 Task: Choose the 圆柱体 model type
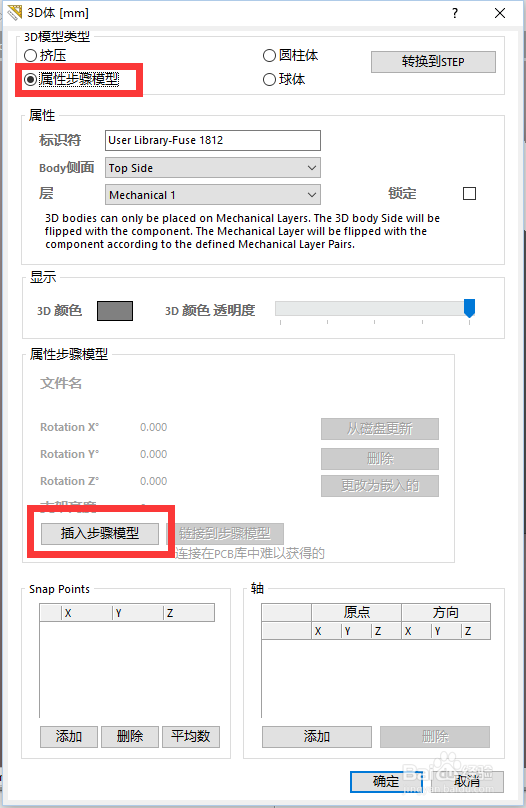tap(269, 55)
